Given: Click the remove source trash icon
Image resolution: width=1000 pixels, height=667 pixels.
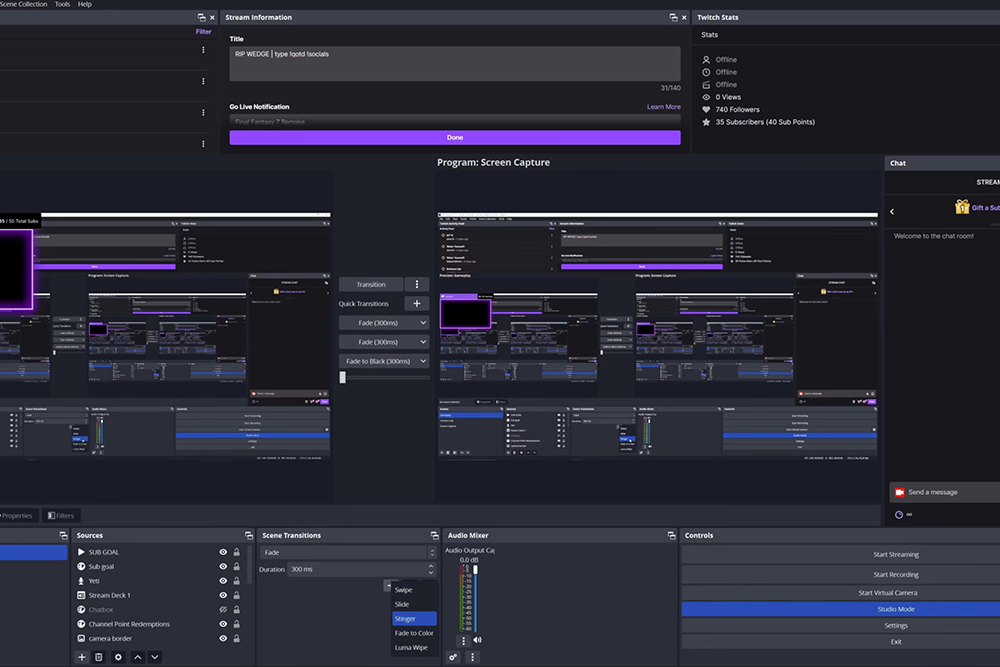Looking at the screenshot, I should click(99, 657).
